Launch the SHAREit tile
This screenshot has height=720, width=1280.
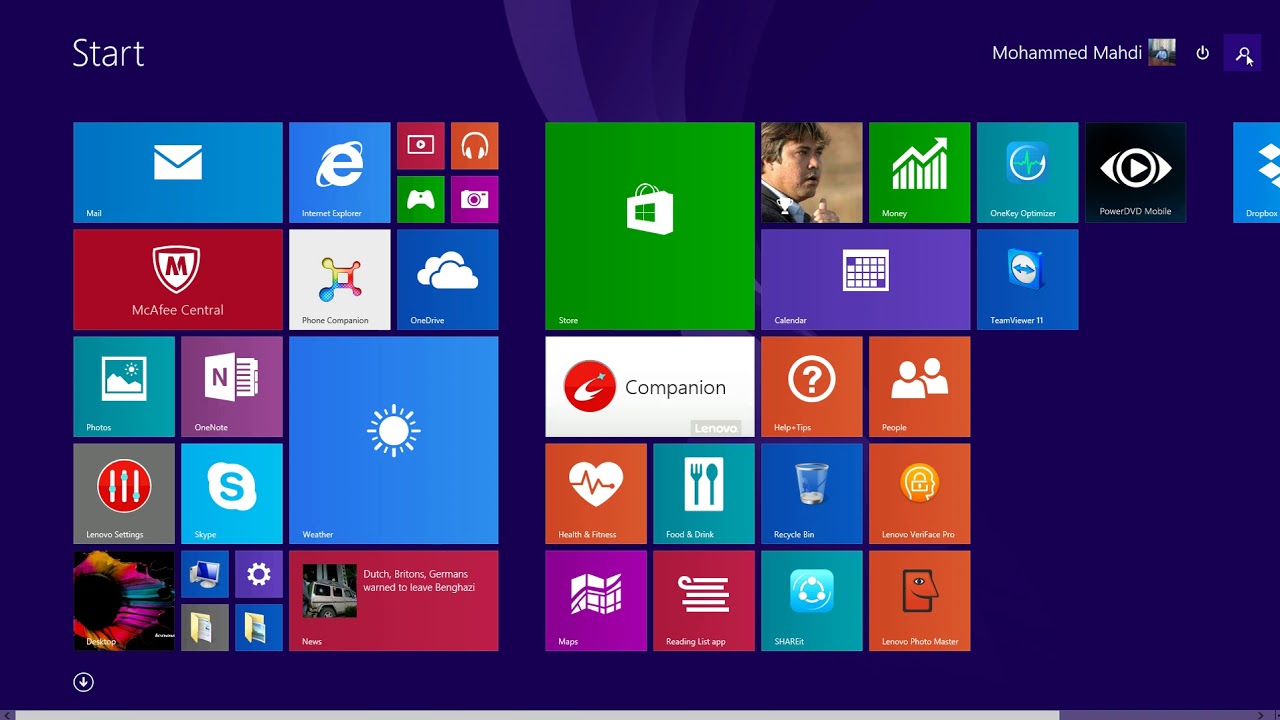coord(812,600)
